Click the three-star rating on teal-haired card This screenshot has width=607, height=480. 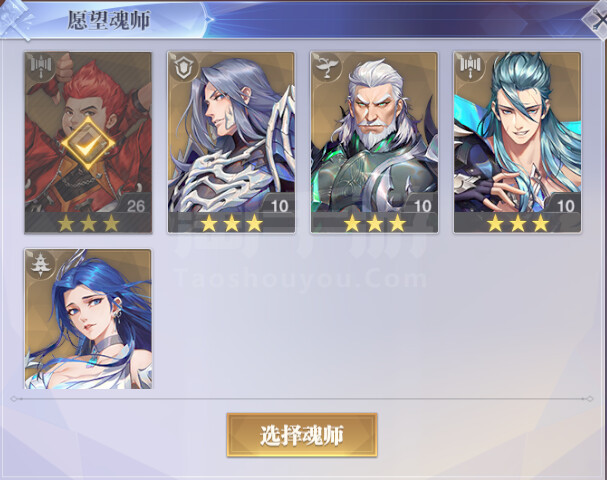(518, 223)
